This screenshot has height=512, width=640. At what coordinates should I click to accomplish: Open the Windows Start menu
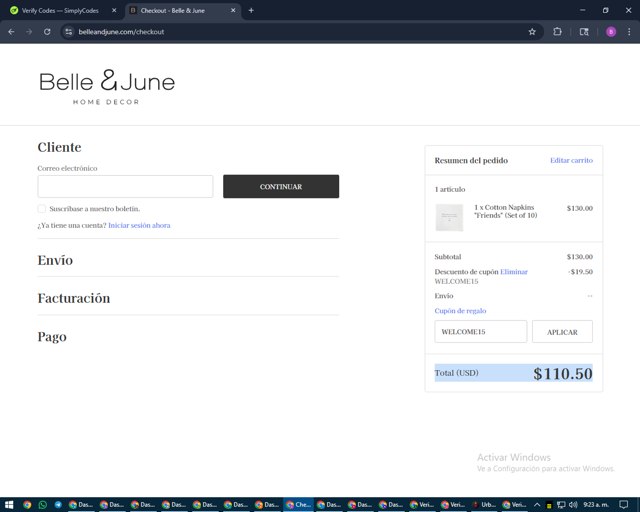point(9,505)
